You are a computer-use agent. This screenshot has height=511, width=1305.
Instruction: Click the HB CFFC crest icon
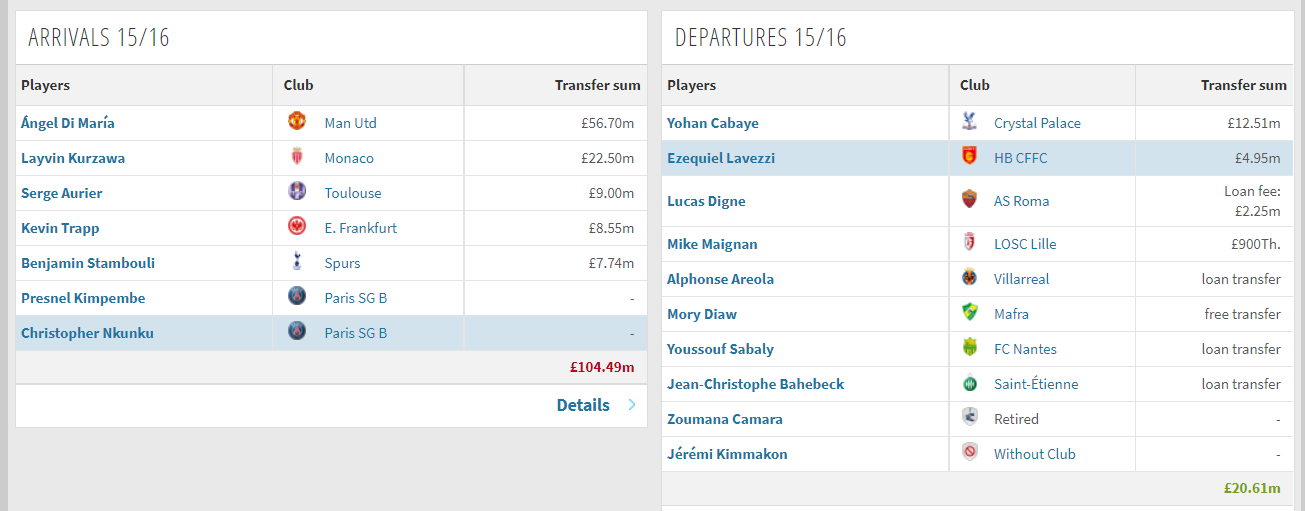[x=968, y=157]
